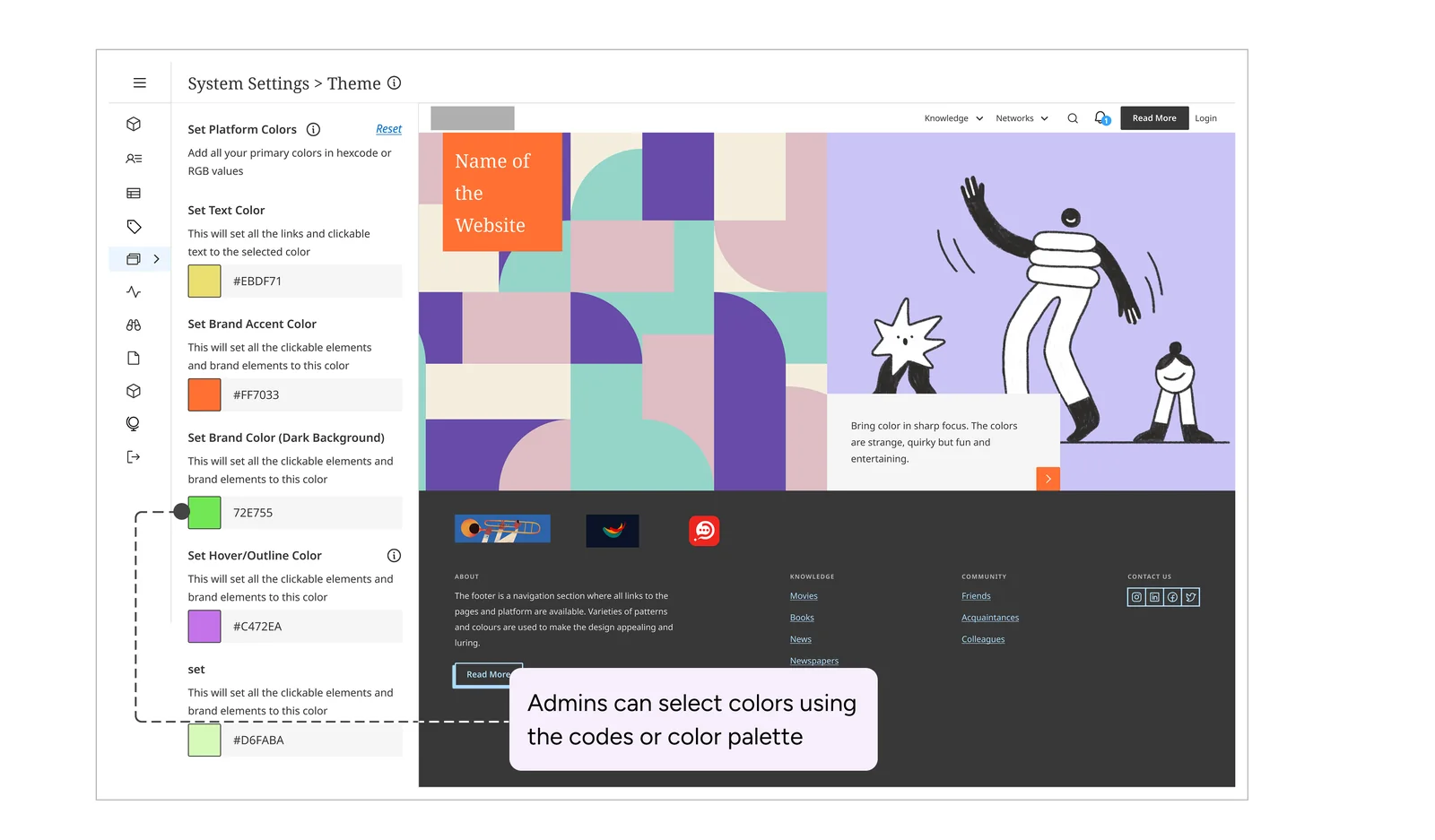Open the Friends footer link
Screen dimensions: 1435x840
point(976,596)
